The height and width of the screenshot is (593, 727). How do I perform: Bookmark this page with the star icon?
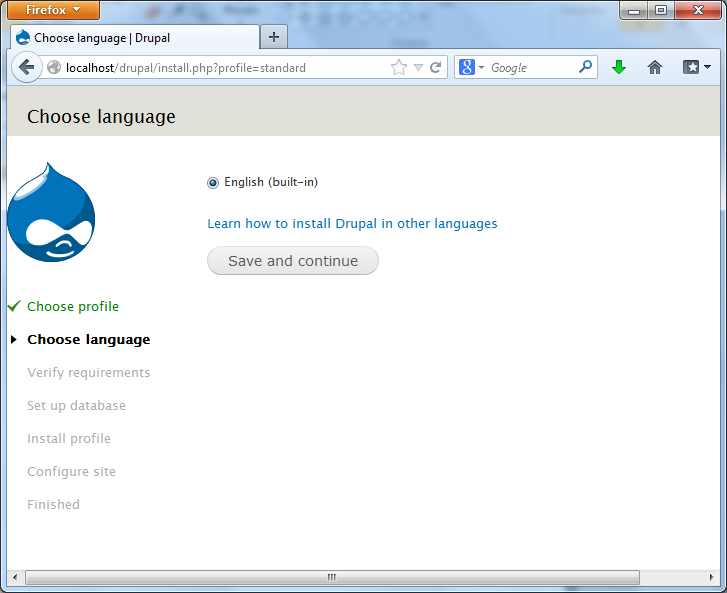(398, 68)
